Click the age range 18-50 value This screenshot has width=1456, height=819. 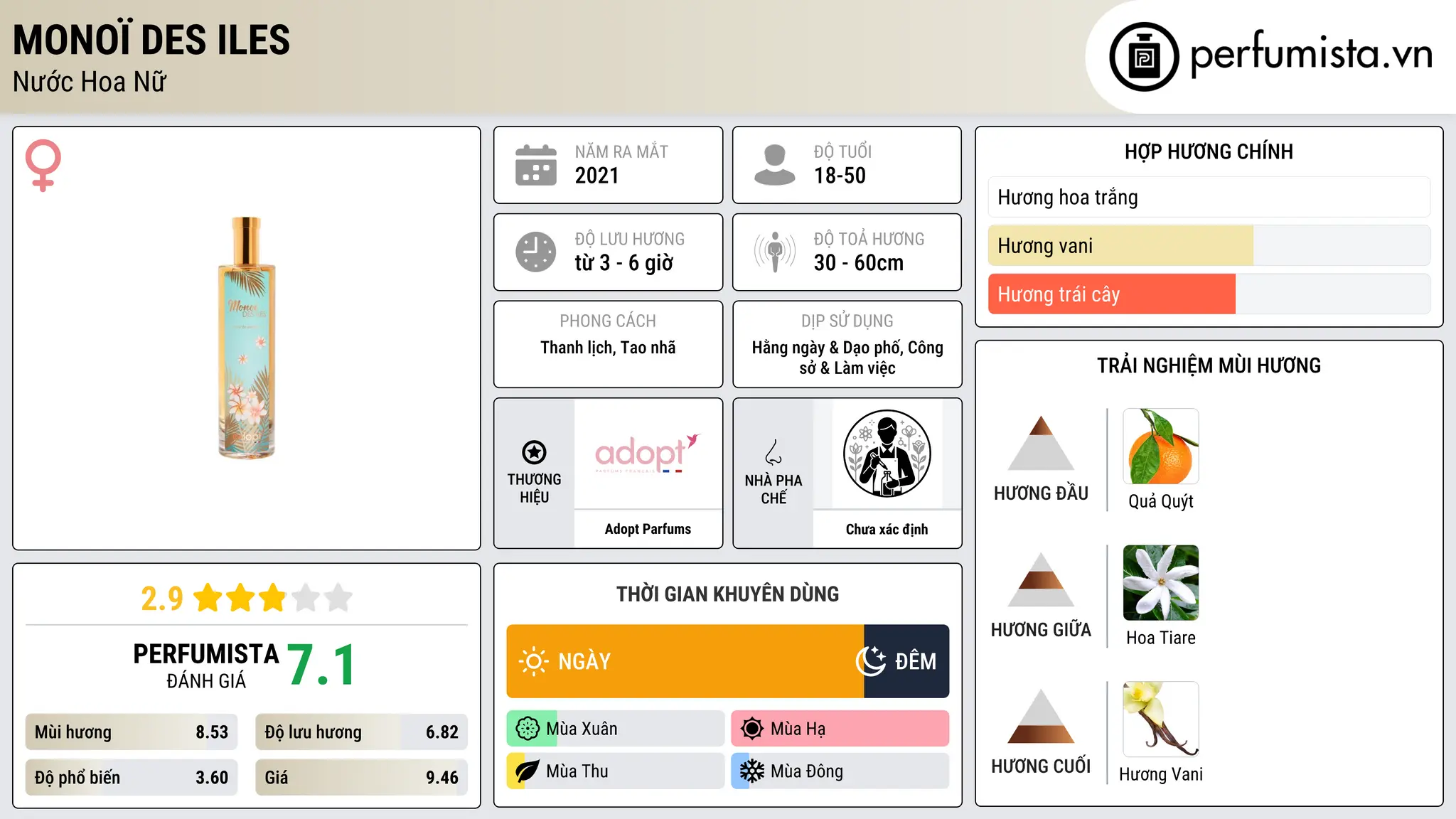(840, 176)
